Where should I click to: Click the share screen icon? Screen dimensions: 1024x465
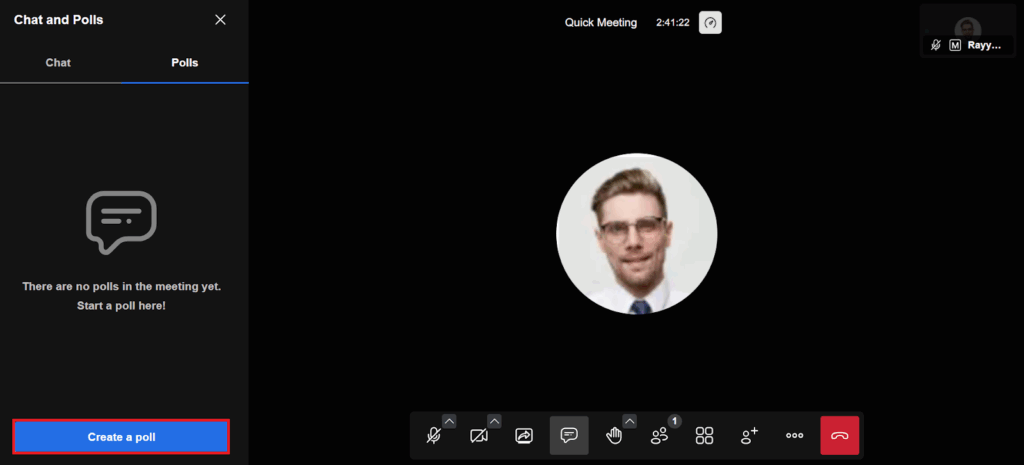(524, 436)
